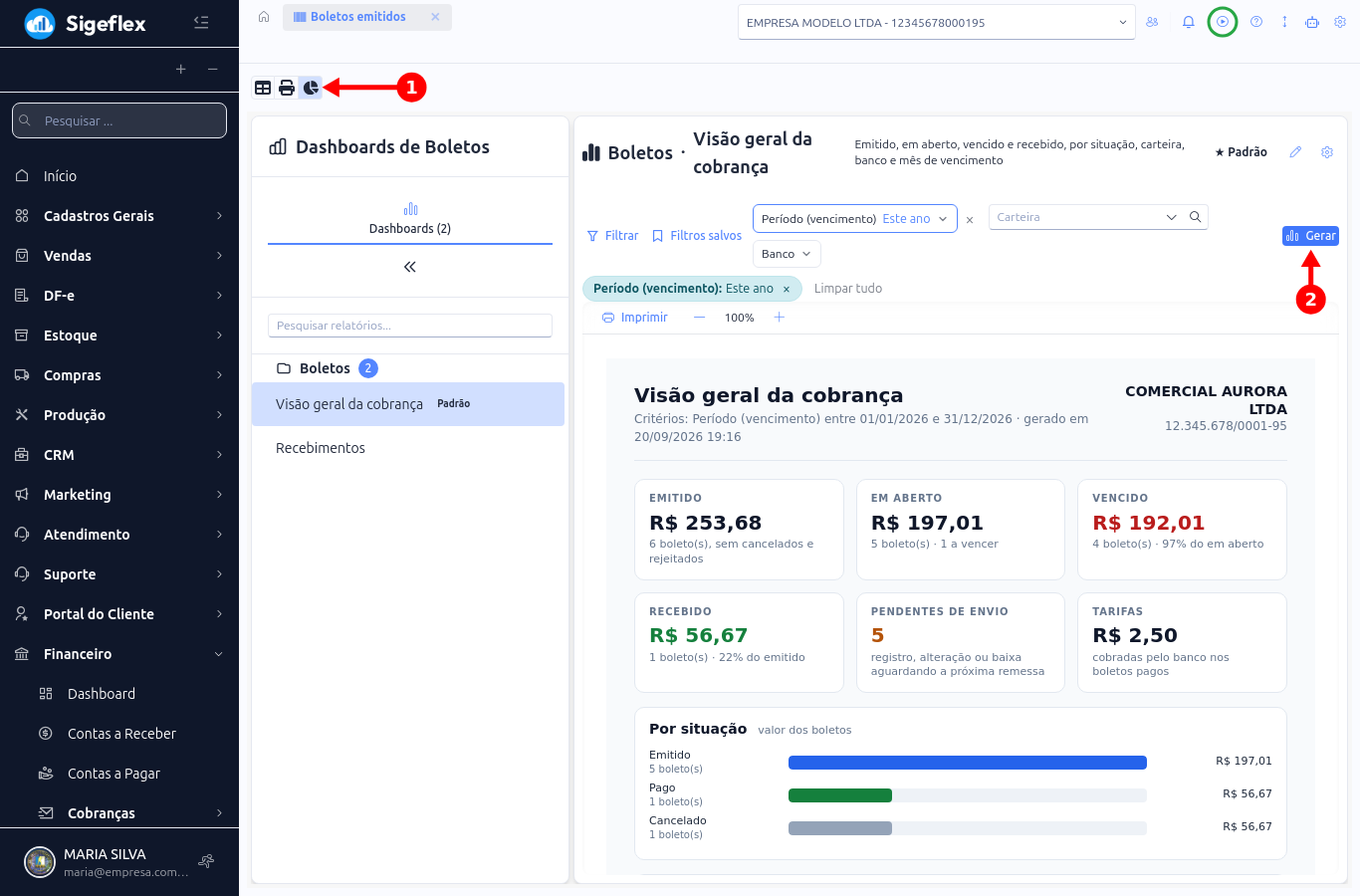Screen dimensions: 1360x896
Task: Open the users icon in the top bar
Action: (x=1152, y=22)
